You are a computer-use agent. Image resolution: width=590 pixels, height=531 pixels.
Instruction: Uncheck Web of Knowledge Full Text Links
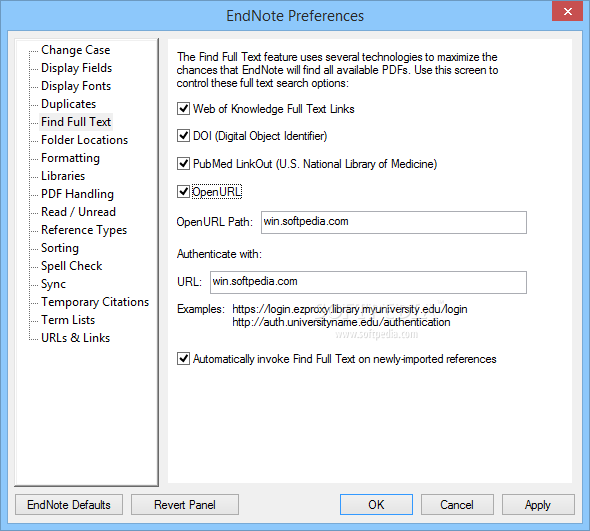point(183,109)
